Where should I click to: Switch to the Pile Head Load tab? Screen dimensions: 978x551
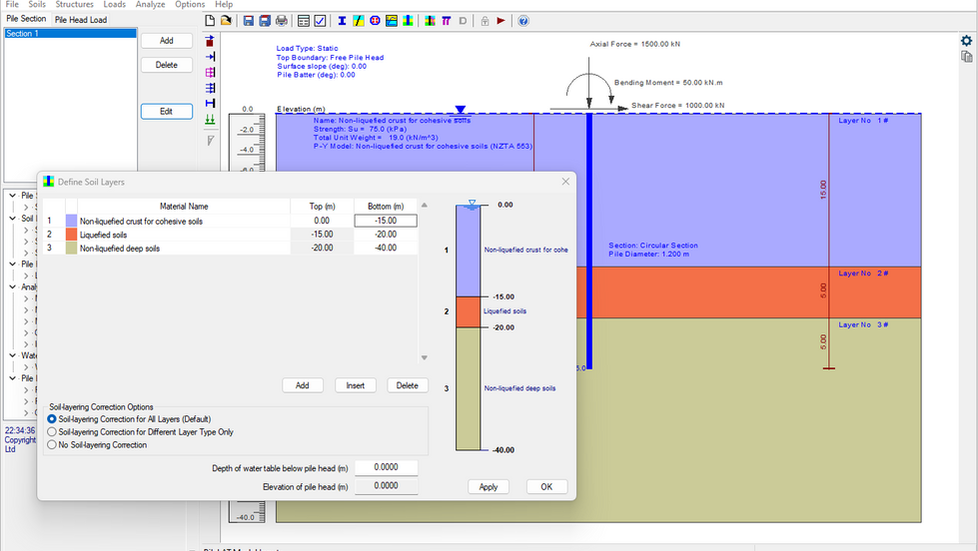tap(80, 19)
